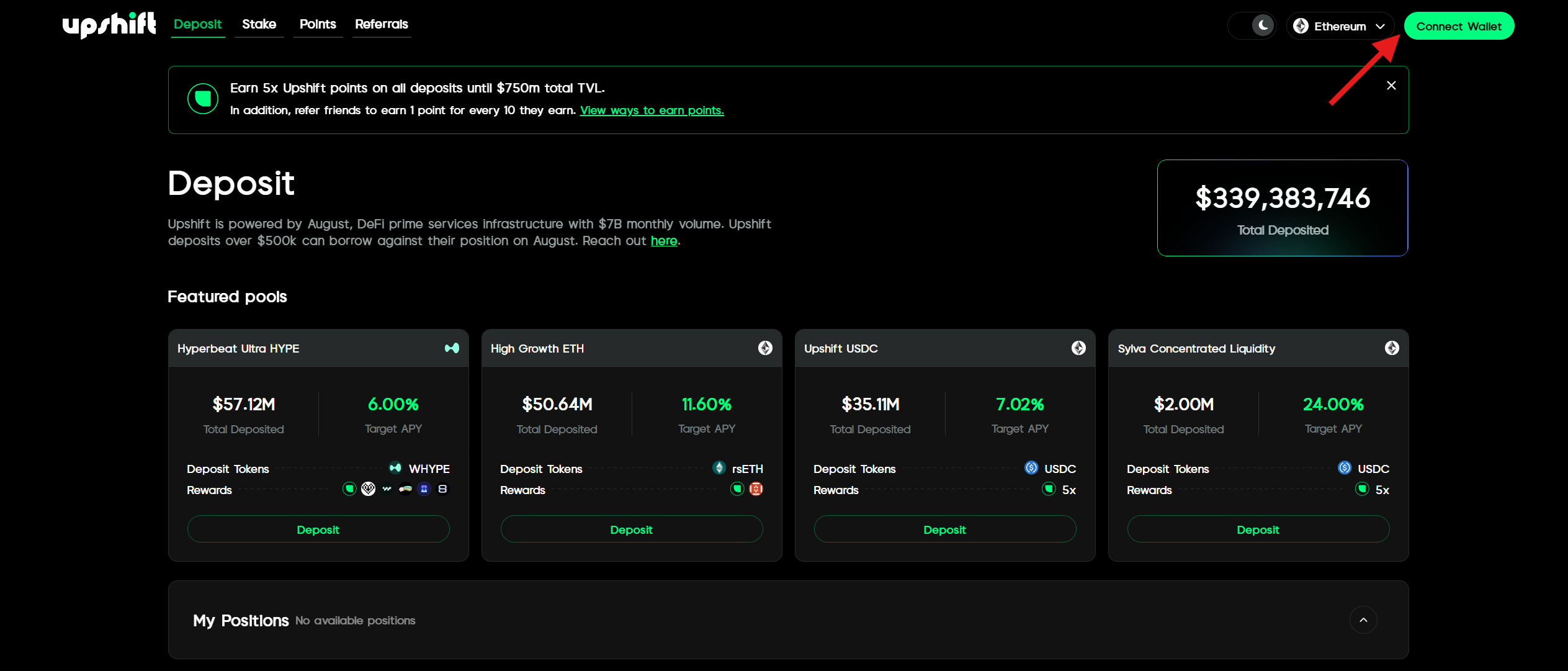Click the Upshift points icon on Sylva rewards

(x=1362, y=489)
